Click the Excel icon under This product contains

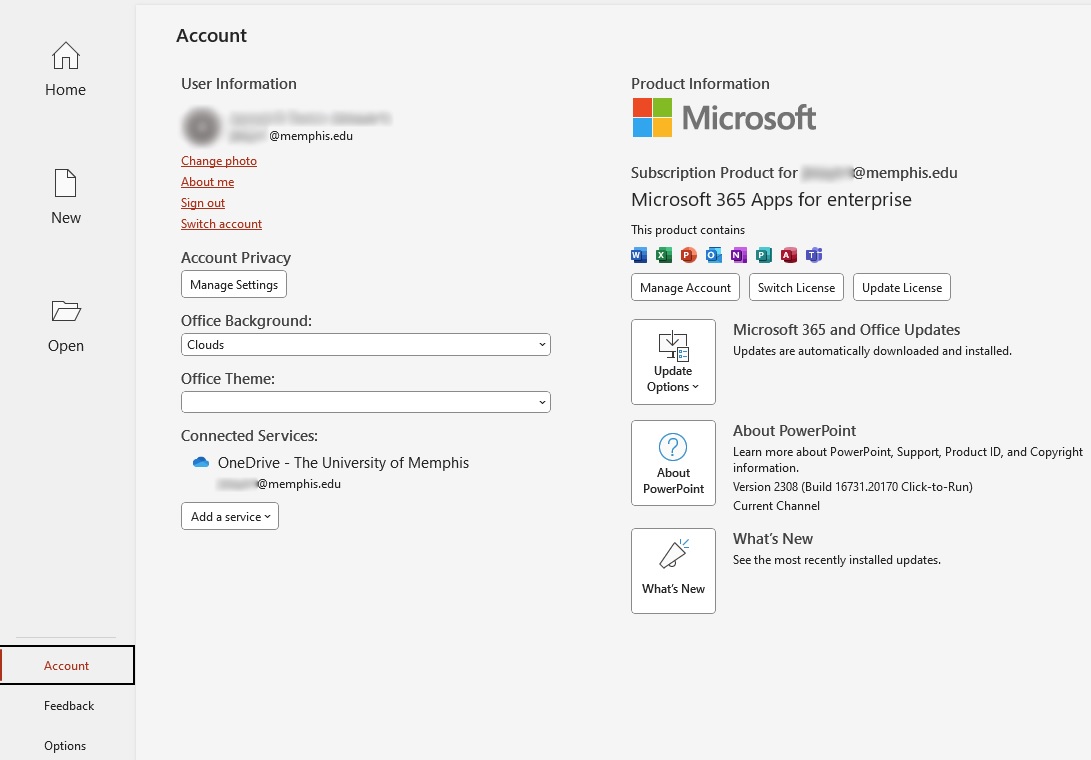point(663,255)
